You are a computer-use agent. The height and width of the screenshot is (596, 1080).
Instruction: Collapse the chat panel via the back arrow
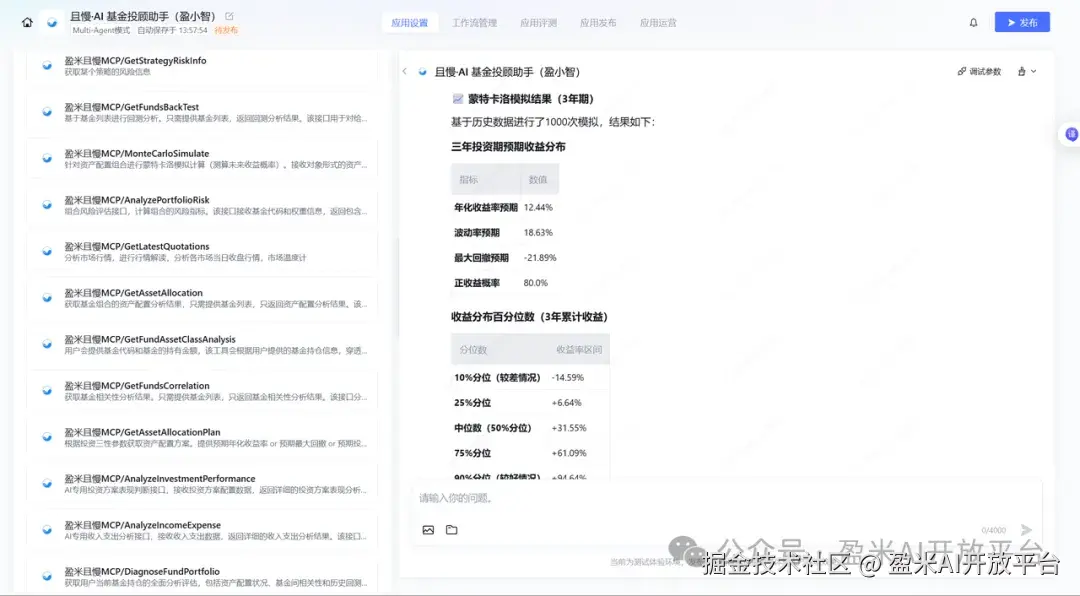click(405, 71)
